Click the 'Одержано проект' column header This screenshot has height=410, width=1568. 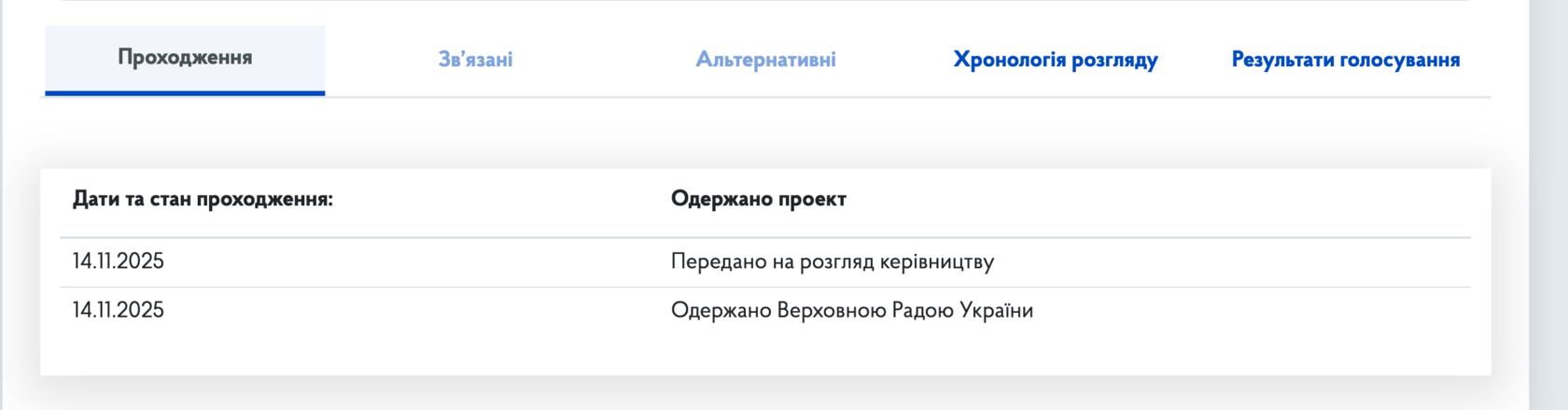(x=758, y=199)
